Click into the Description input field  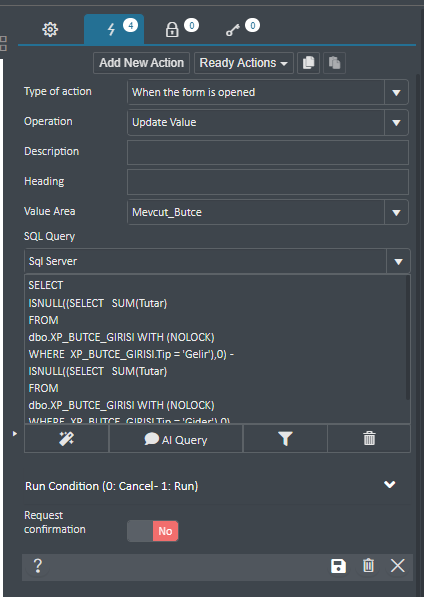click(x=268, y=152)
